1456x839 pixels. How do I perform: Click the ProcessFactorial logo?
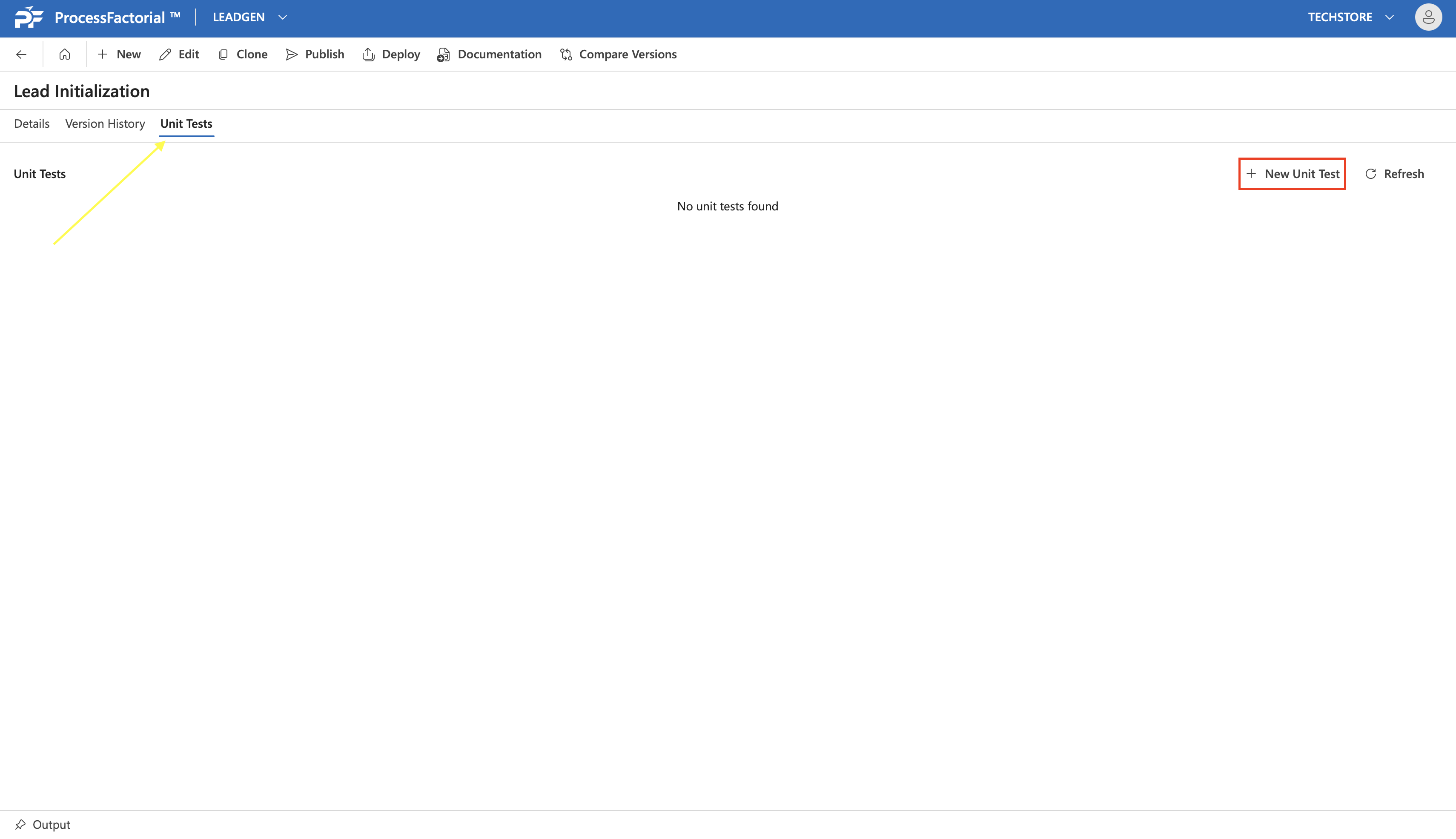(x=29, y=17)
